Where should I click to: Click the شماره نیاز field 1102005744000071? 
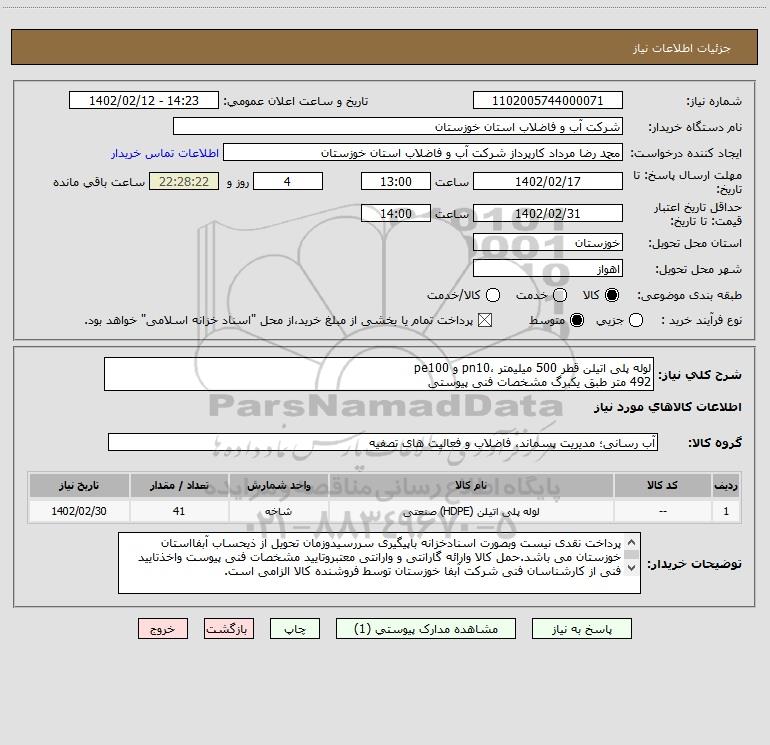point(548,101)
